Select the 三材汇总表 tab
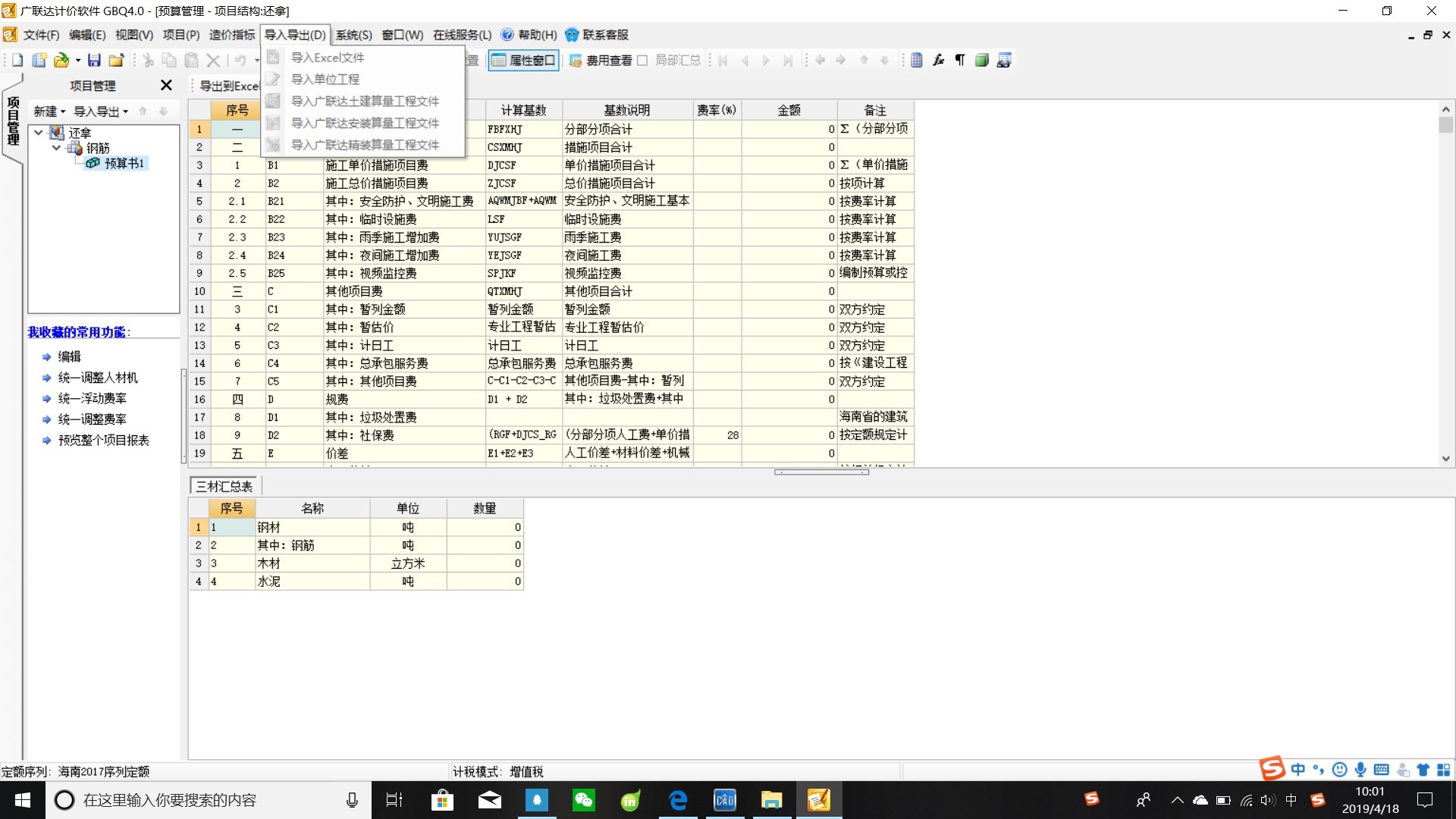This screenshot has width=1456, height=819. (x=224, y=486)
